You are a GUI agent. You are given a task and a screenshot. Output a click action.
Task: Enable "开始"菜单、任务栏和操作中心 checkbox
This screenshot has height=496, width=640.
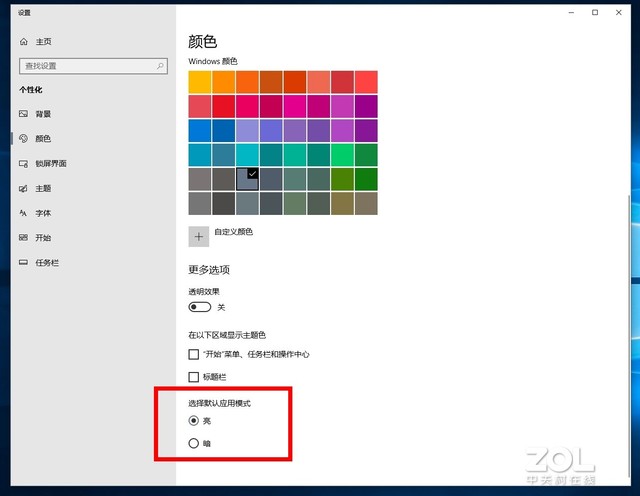pyautogui.click(x=194, y=354)
